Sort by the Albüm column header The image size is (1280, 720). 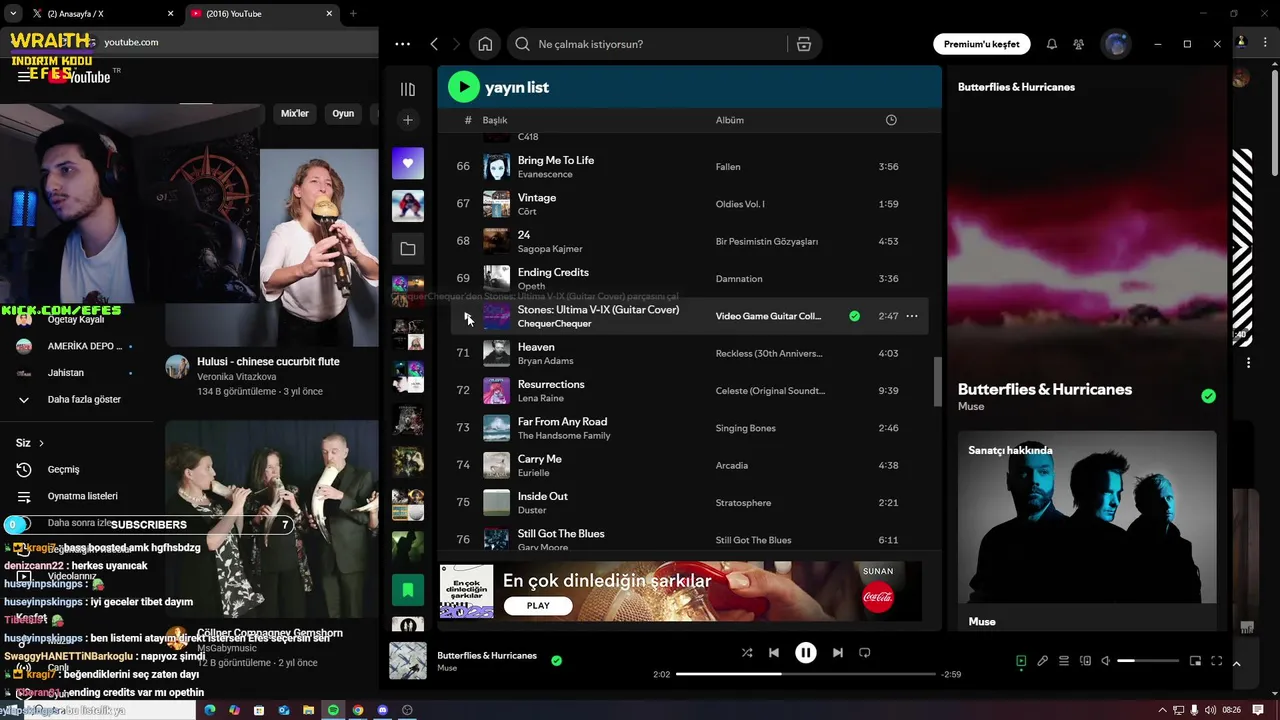(729, 120)
